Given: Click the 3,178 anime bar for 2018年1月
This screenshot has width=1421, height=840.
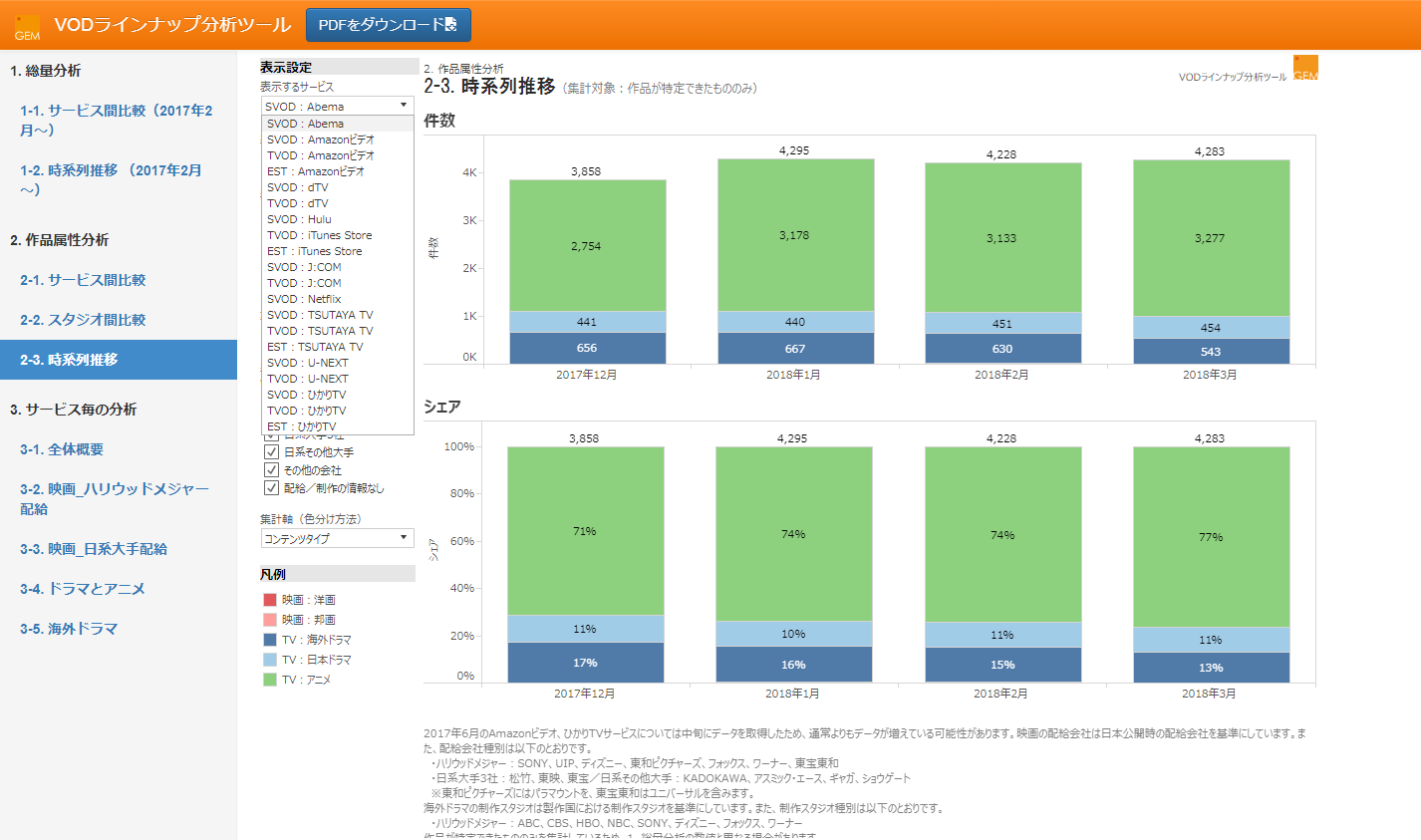Looking at the screenshot, I should pyautogui.click(x=795, y=235).
